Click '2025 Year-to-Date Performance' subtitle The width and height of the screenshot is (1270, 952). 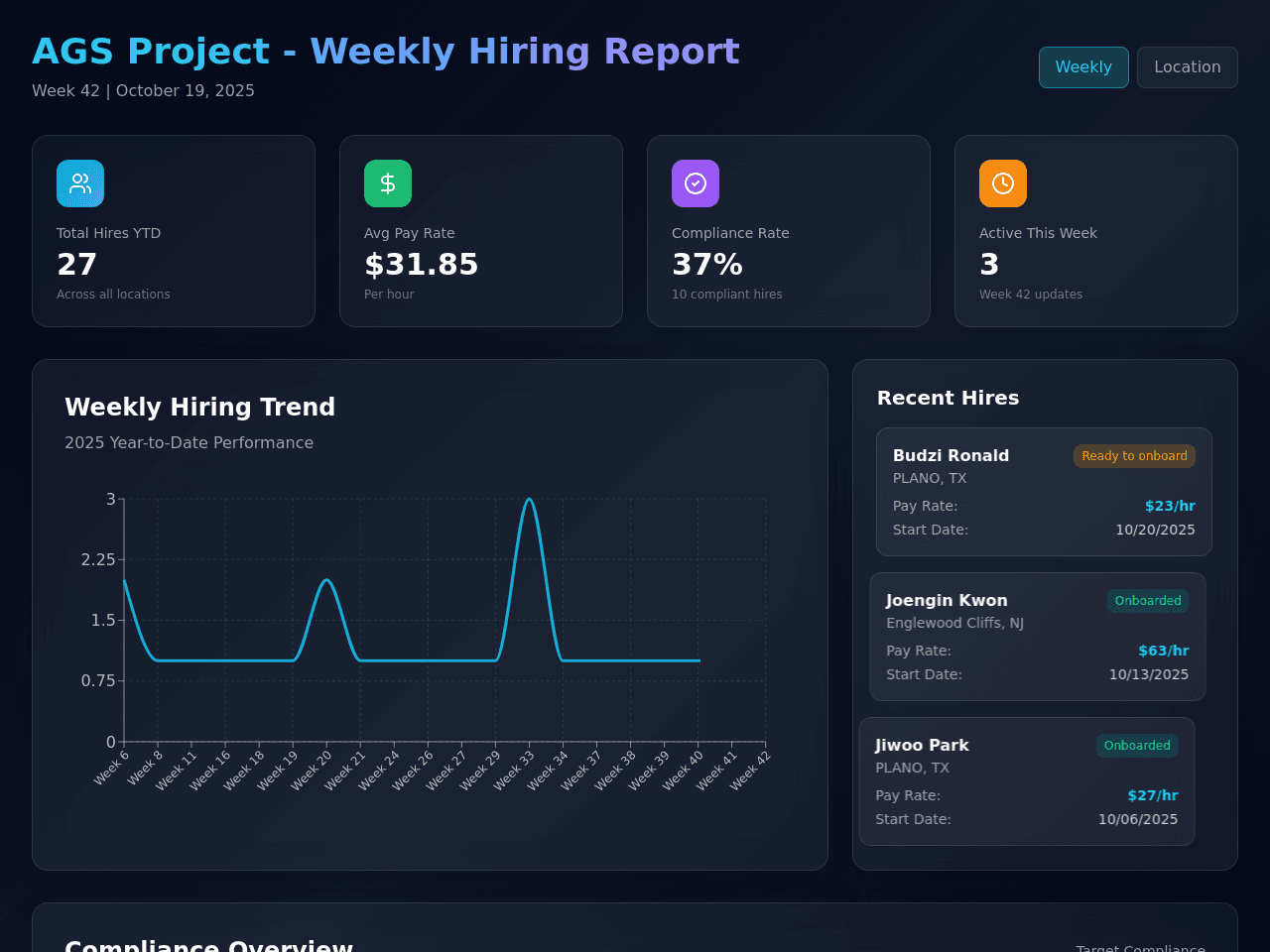(x=189, y=443)
